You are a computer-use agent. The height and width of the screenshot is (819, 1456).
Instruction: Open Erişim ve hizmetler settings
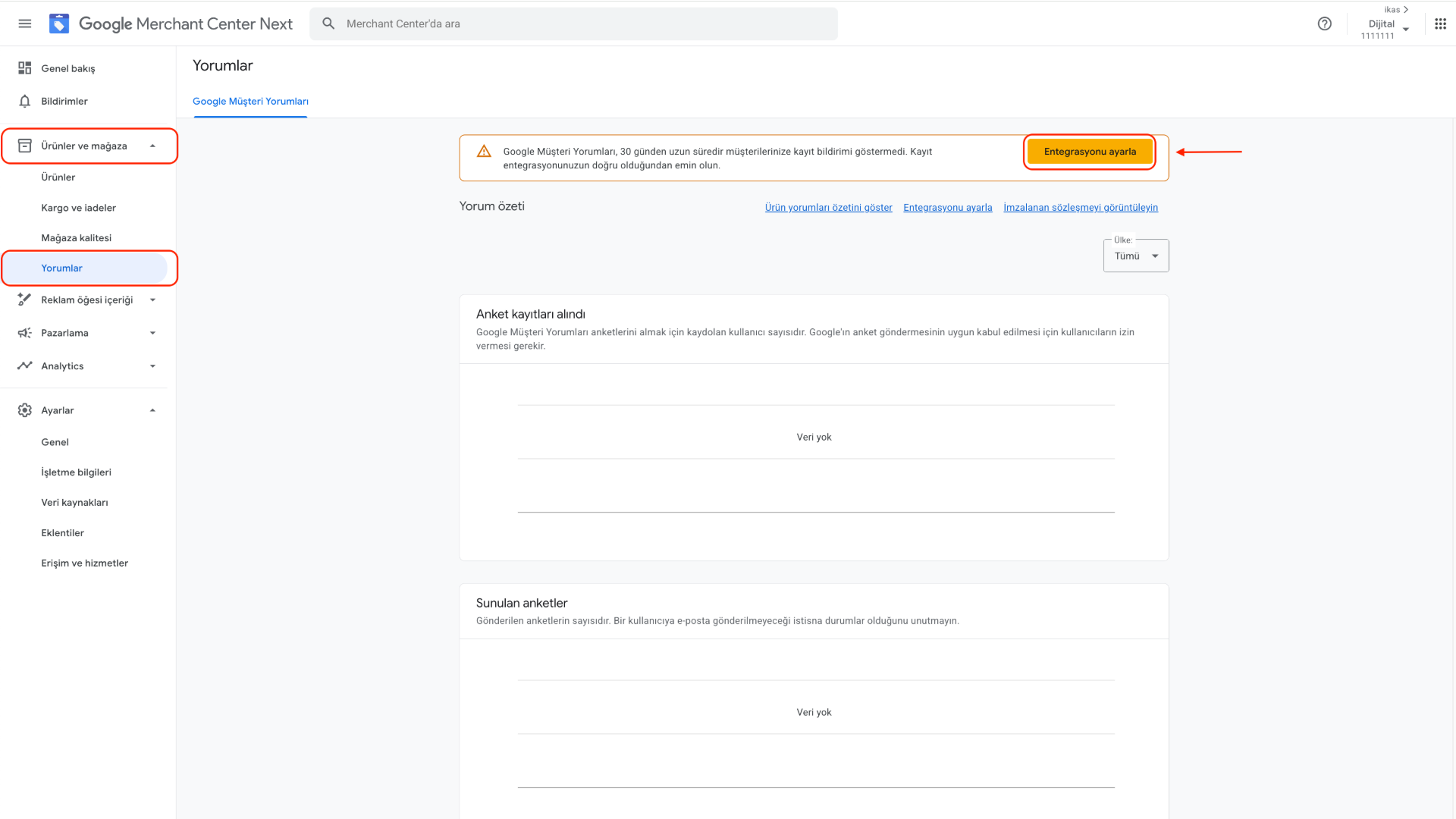[85, 563]
